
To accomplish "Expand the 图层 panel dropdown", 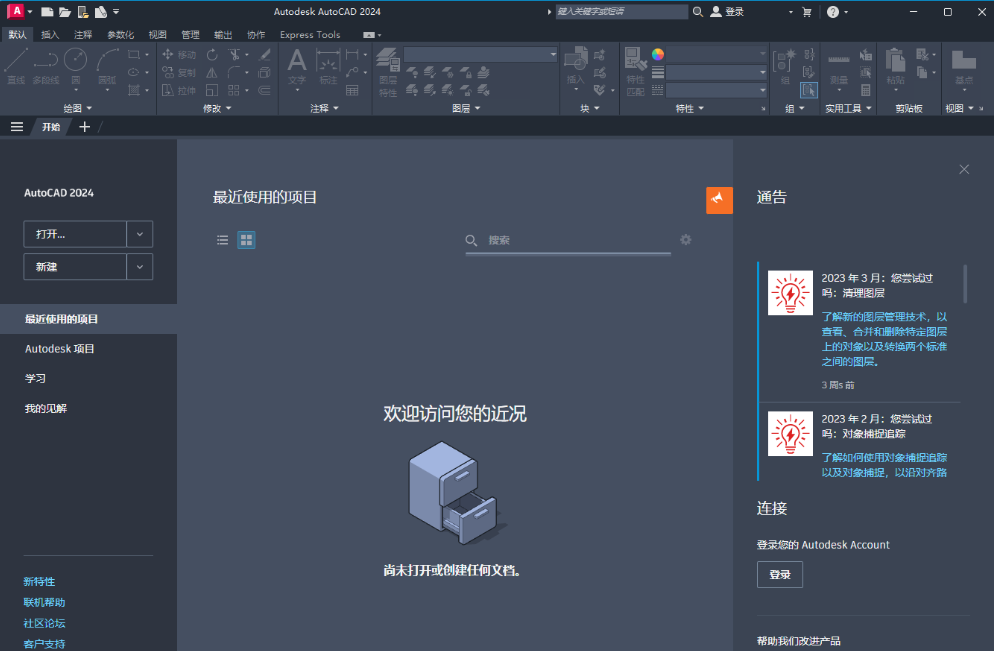I will (466, 108).
